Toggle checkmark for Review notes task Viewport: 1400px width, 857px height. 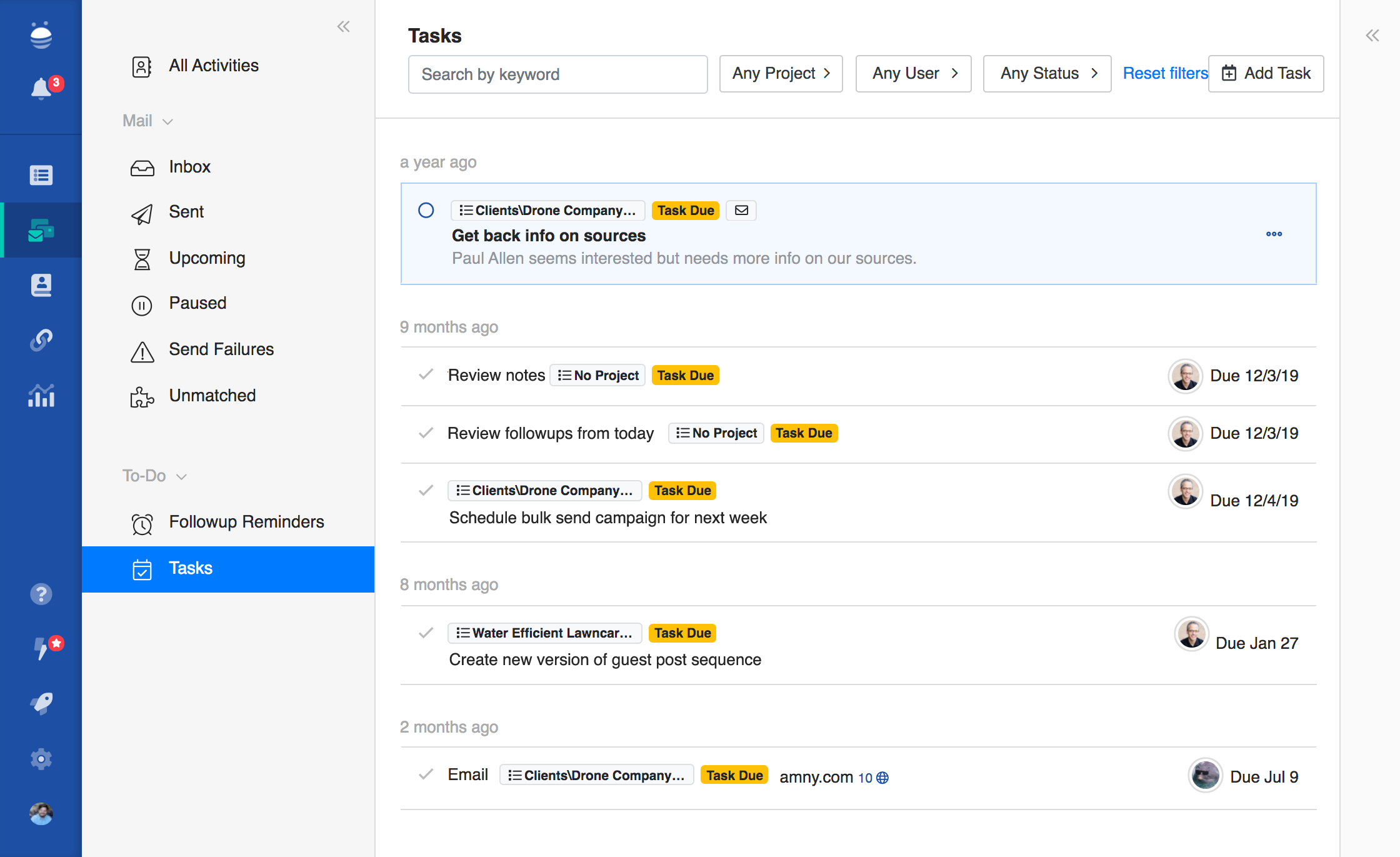pos(426,375)
